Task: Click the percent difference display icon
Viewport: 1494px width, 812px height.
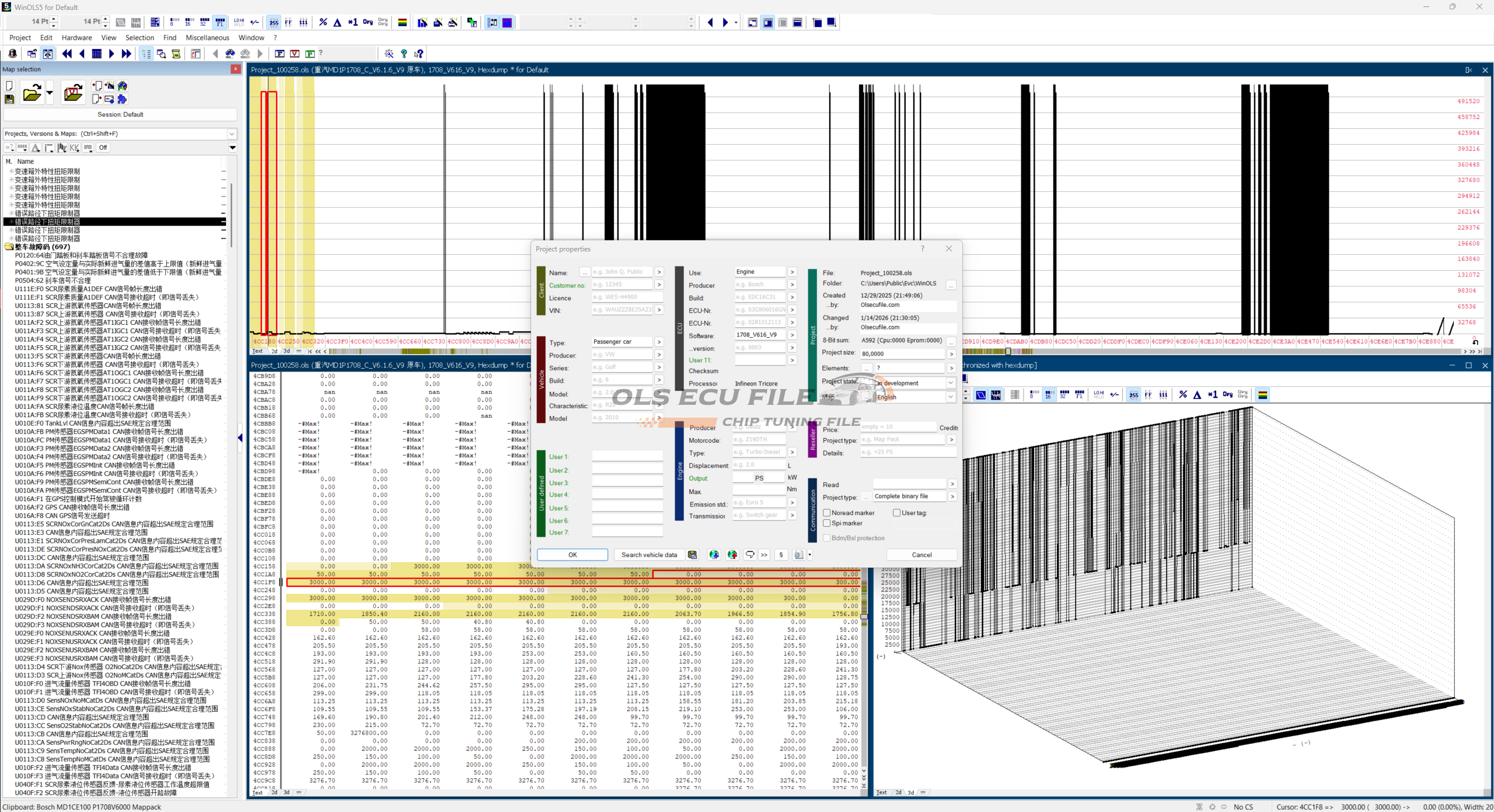Action: [x=323, y=22]
